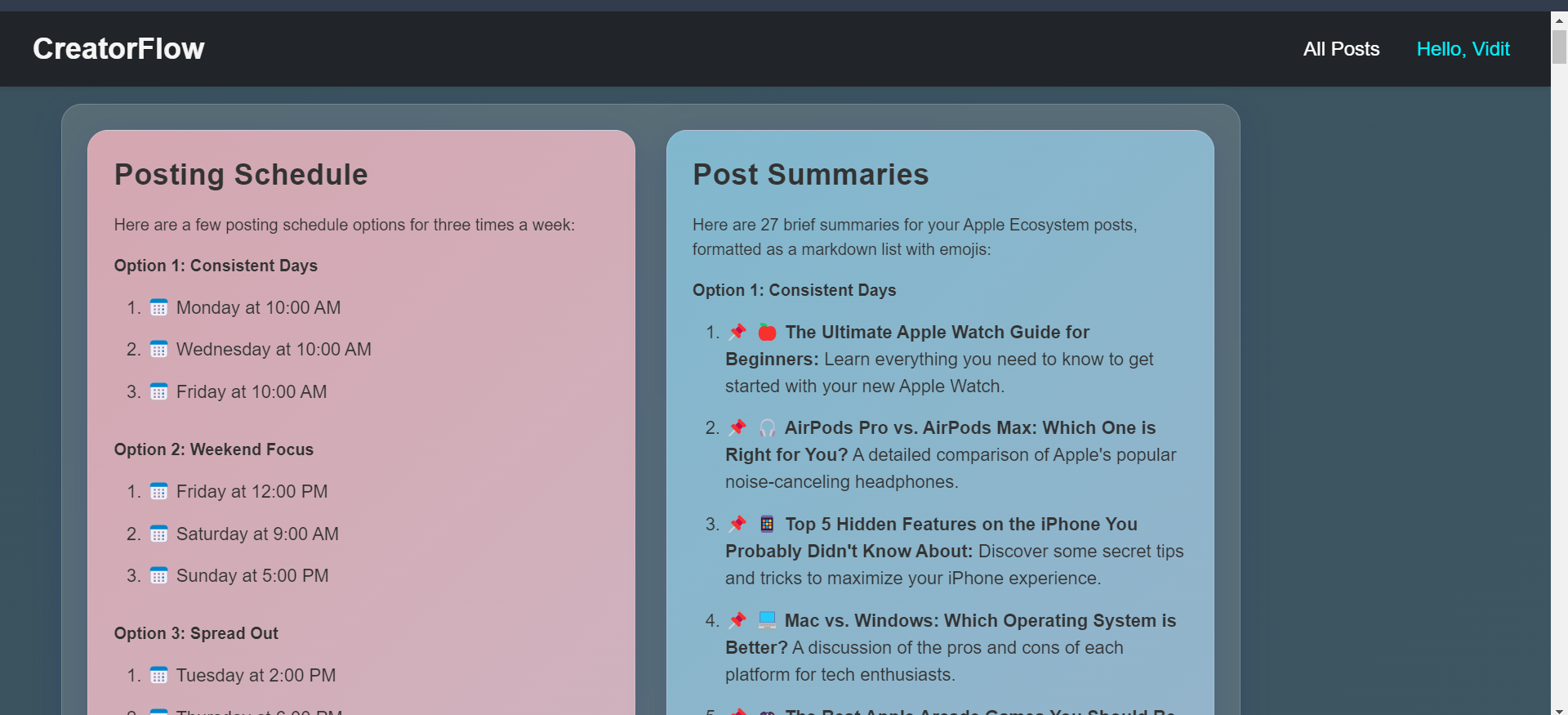Click calendar icon beside Sunday at 5:00 PM

click(x=159, y=576)
